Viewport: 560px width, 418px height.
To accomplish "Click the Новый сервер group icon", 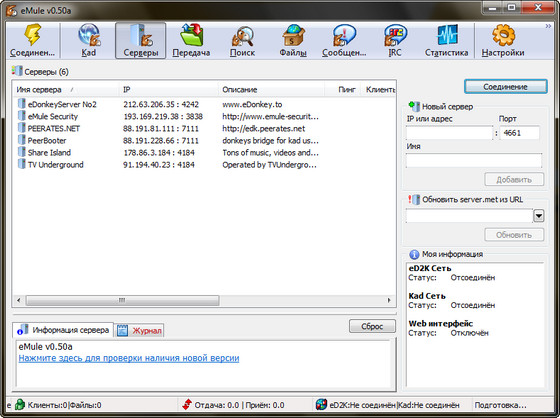I will [x=414, y=106].
